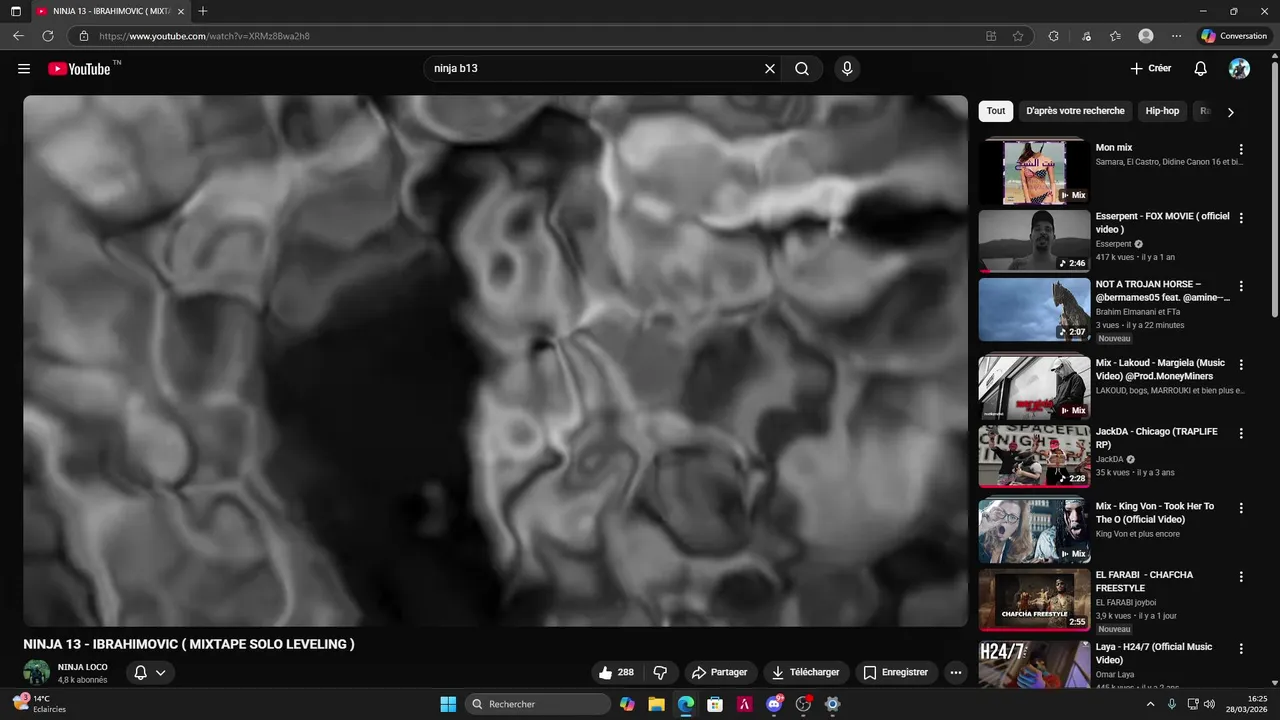Screen dimensions: 1280x720
Task: Click the Créer button
Action: pos(1151,69)
